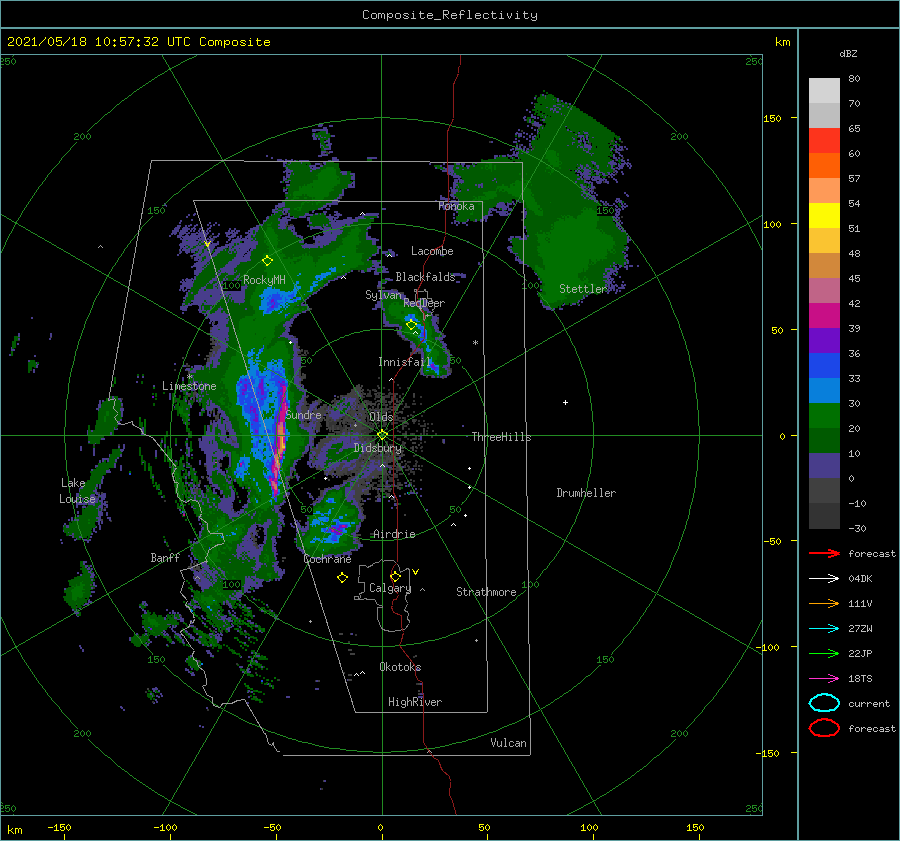Screen dimensions: 900x841
Task: Click the green 22JP arrow legend icon
Action: (824, 653)
